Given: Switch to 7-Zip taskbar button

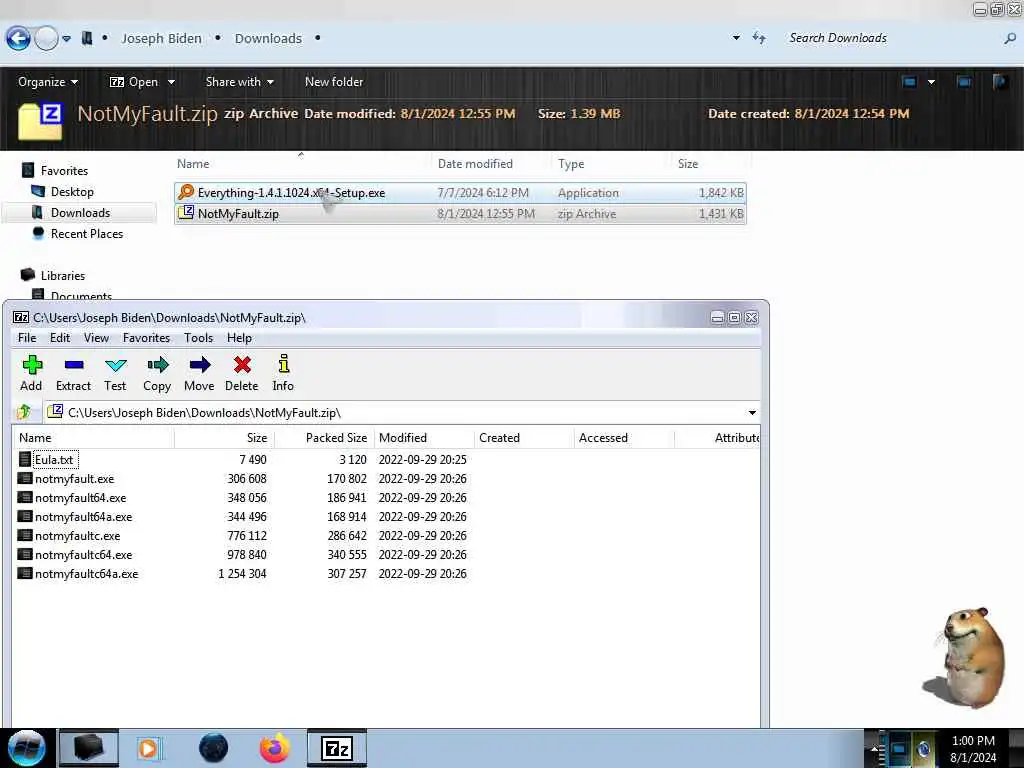Looking at the screenshot, I should click(337, 748).
